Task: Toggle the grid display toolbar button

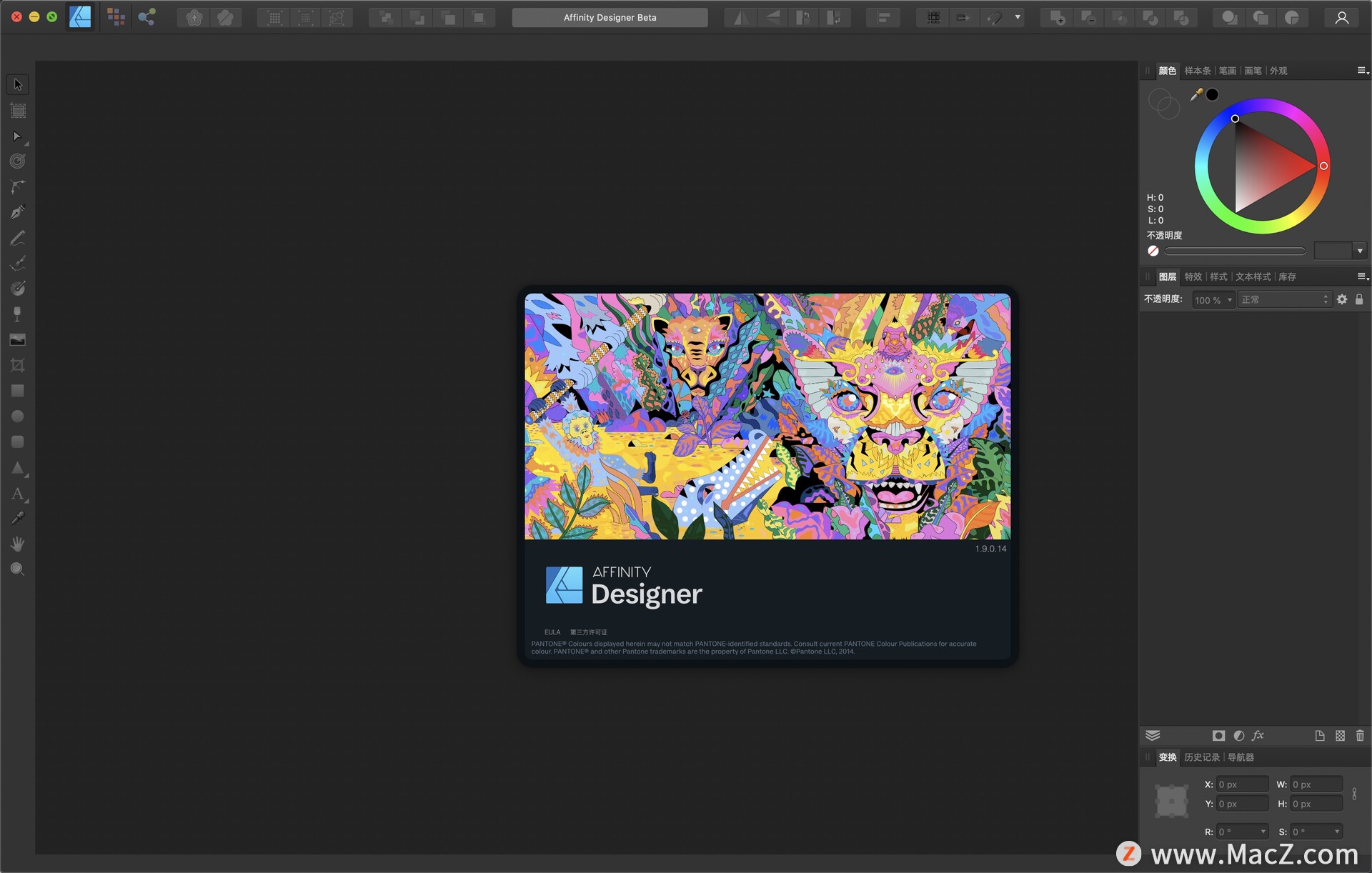Action: pyautogui.click(x=933, y=18)
